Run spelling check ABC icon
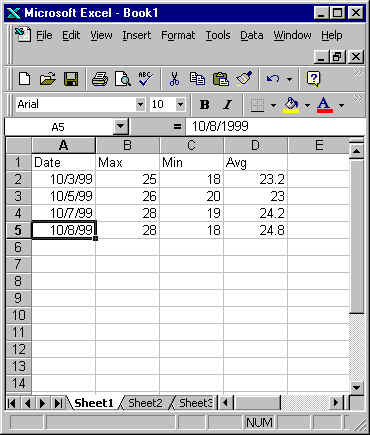370x435 pixels. tap(145, 79)
